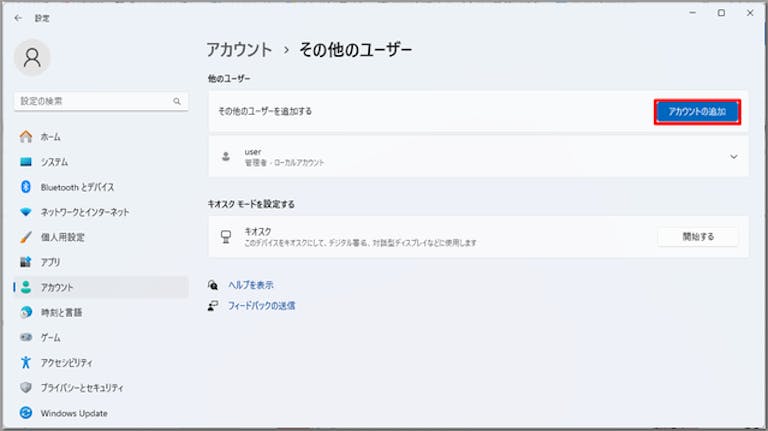768x431 pixels.
Task: Open フィードバックの送信 link
Action: pos(262,306)
